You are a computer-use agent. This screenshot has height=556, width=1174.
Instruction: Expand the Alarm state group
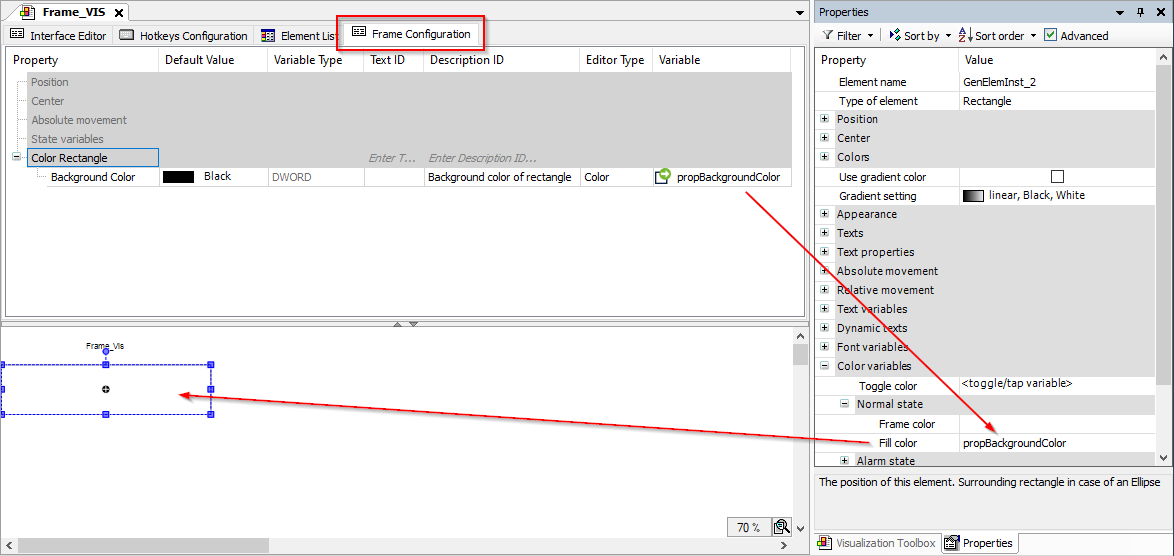pyautogui.click(x=845, y=461)
